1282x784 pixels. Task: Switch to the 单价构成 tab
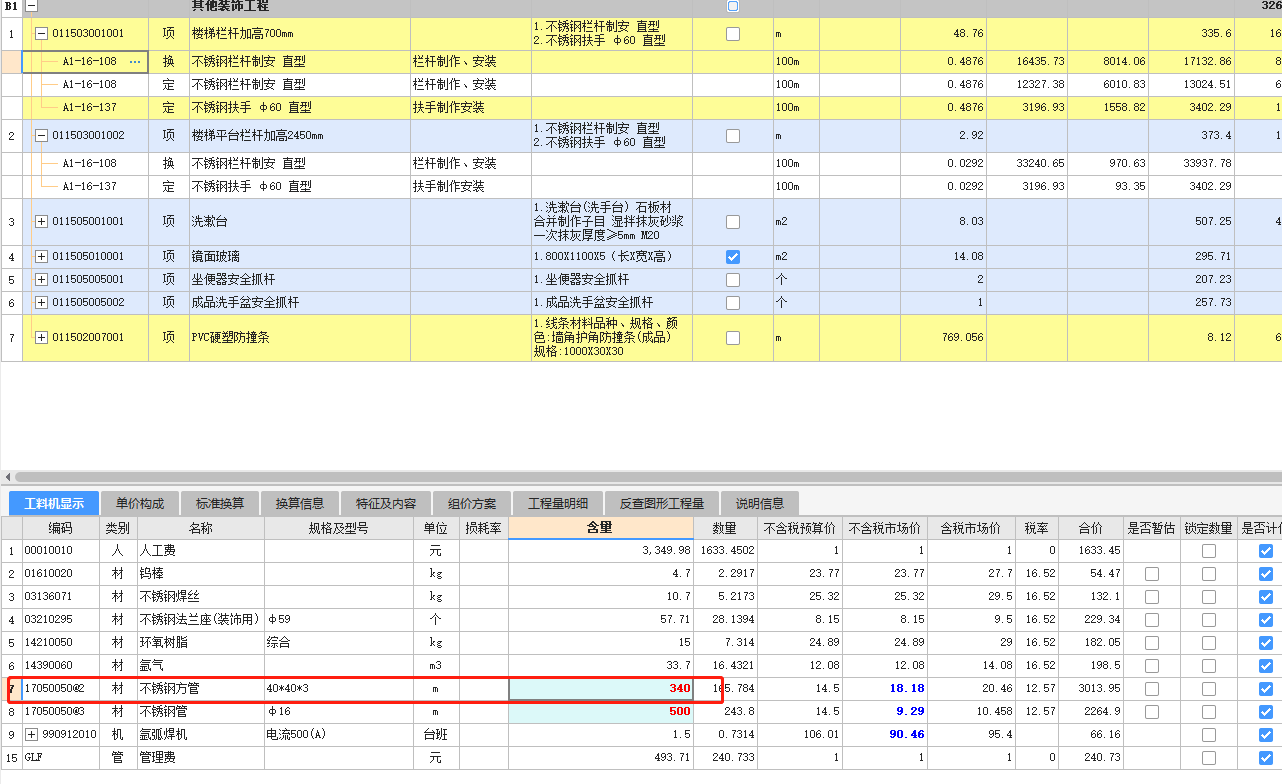[x=140, y=503]
